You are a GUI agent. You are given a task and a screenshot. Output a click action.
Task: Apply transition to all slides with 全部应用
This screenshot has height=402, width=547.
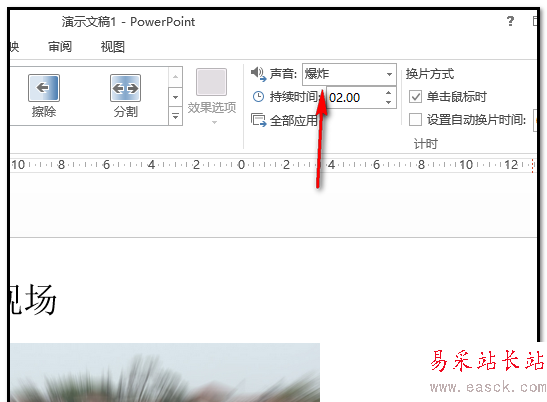click(x=284, y=120)
